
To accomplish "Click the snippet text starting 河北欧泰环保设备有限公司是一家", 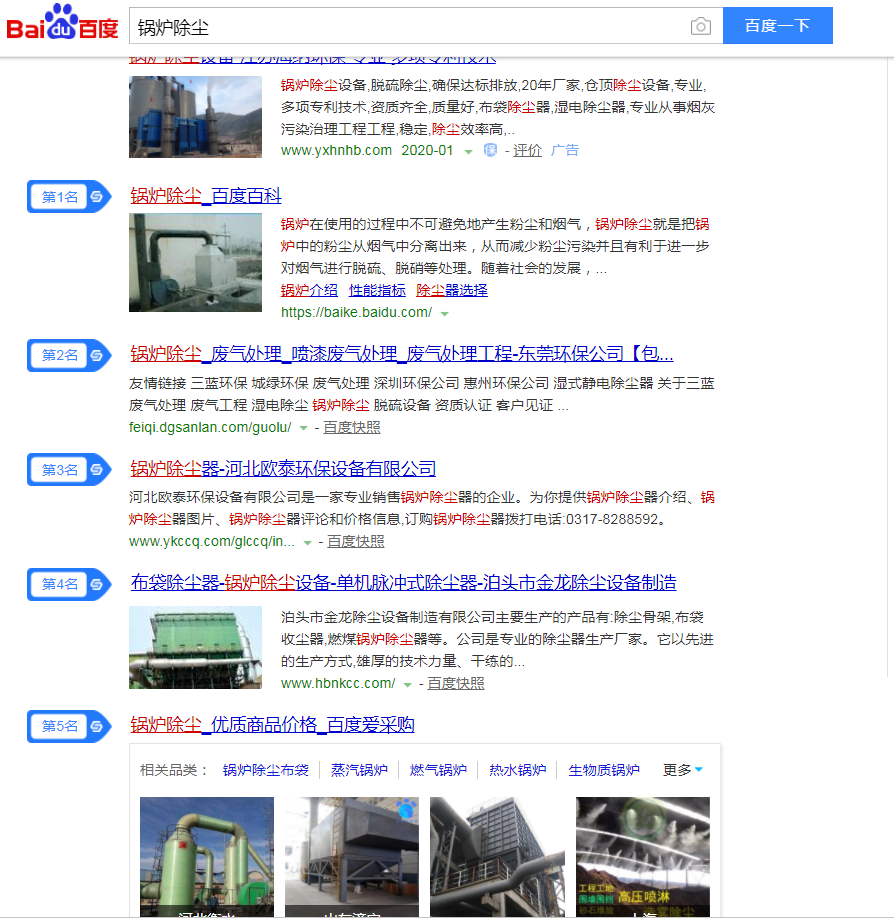I will point(422,508).
